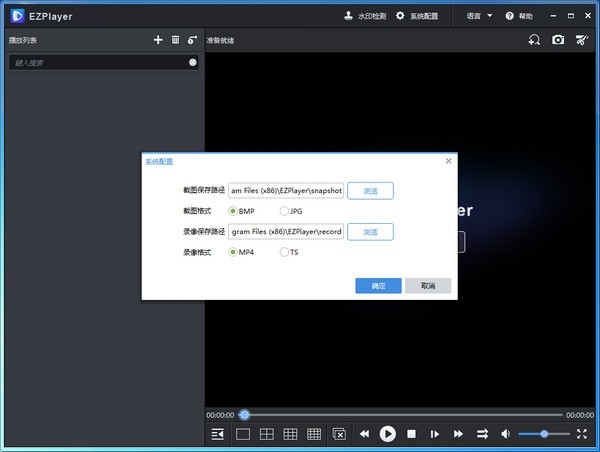Screen dimensions: 600x452
Task: Open the 语言 language dropdown
Action: point(479,16)
